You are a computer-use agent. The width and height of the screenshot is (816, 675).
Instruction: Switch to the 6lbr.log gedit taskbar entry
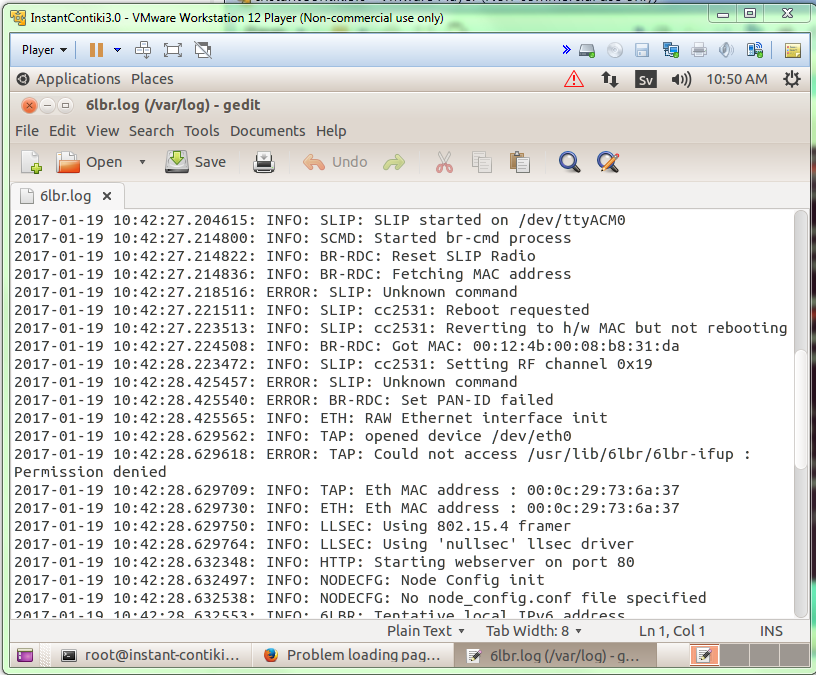pos(554,655)
